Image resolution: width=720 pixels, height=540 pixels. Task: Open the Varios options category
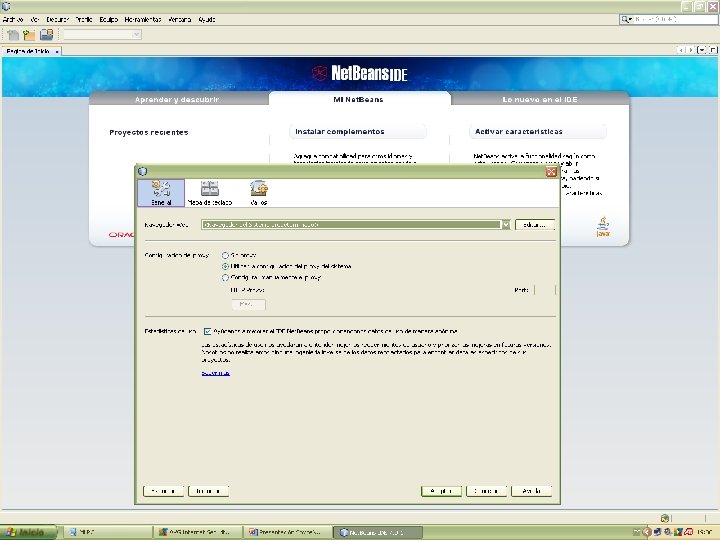(x=259, y=193)
